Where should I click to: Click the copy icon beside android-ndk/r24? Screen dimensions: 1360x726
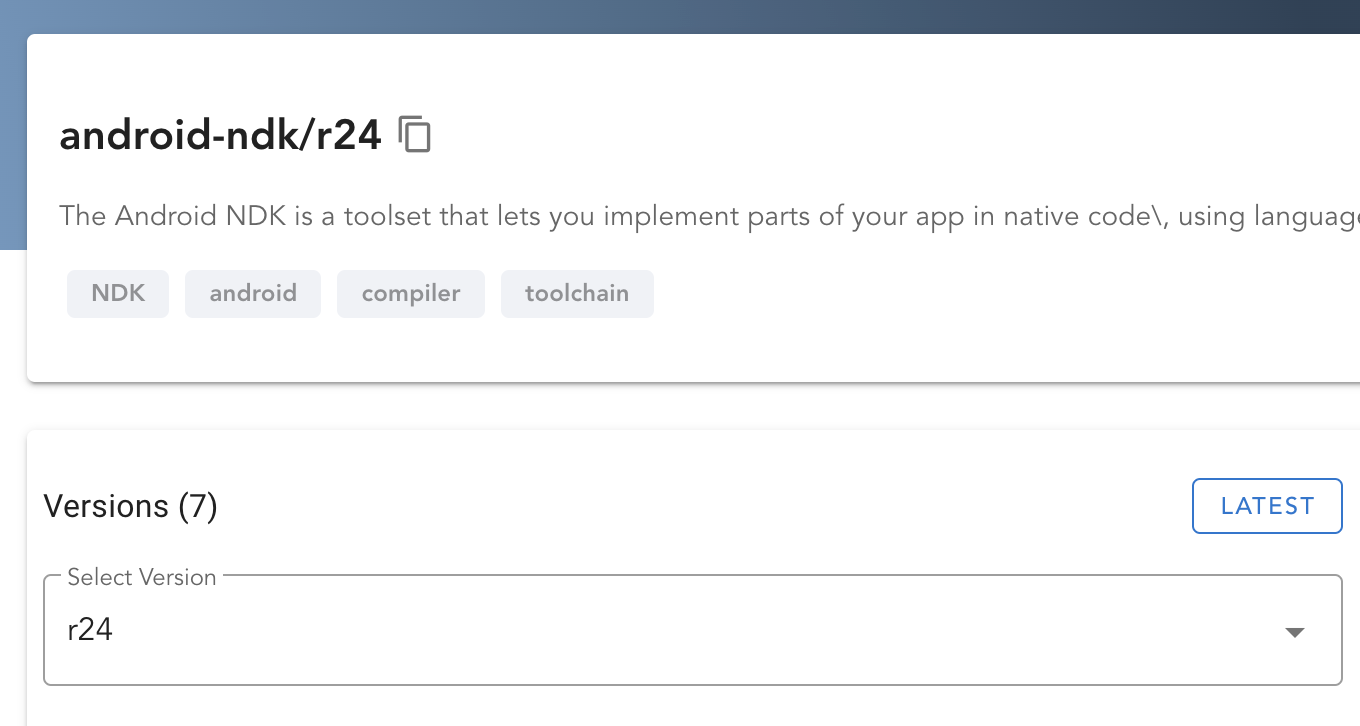point(416,135)
